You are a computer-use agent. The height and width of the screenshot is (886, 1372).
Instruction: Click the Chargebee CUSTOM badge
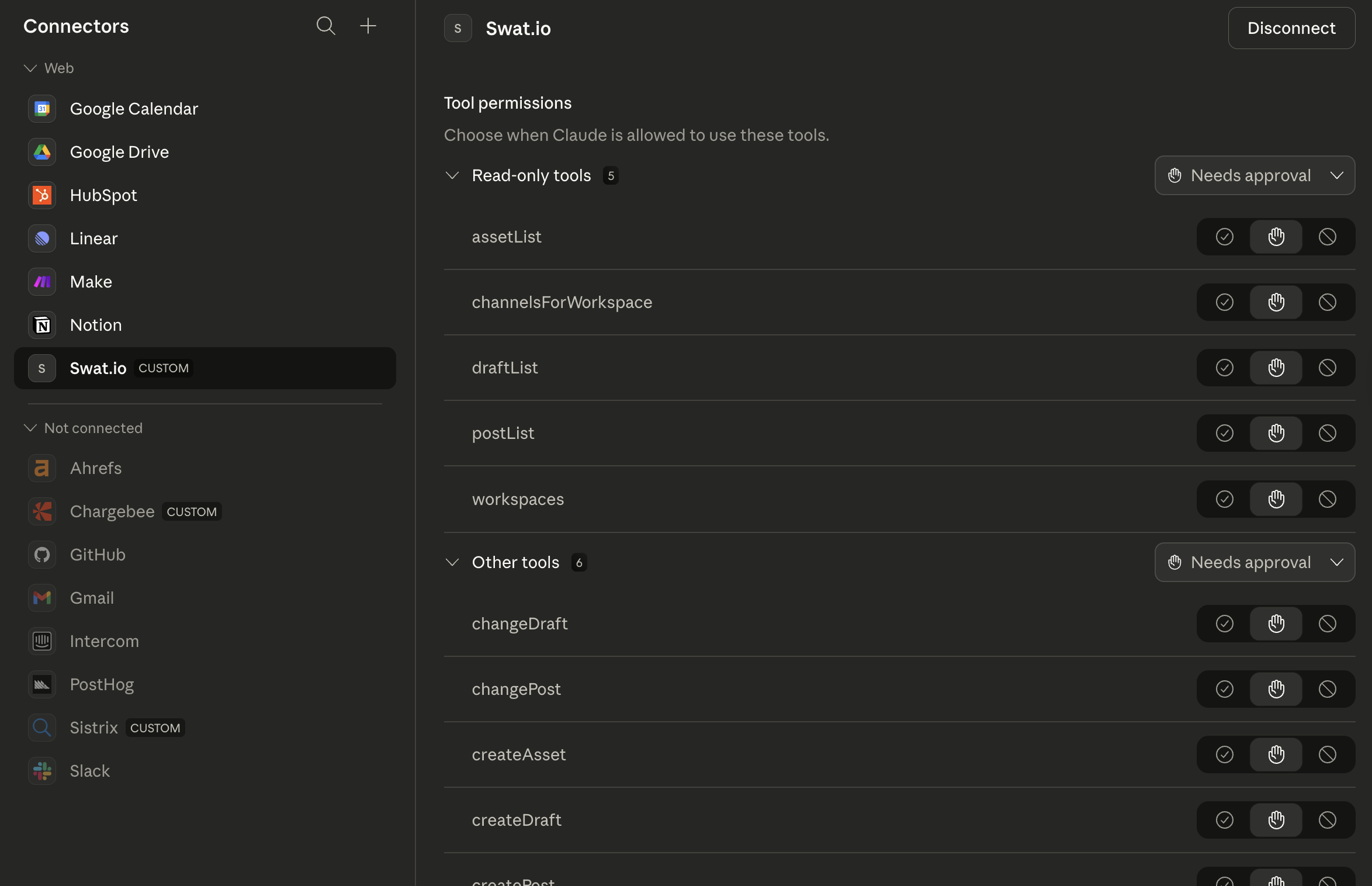(192, 511)
